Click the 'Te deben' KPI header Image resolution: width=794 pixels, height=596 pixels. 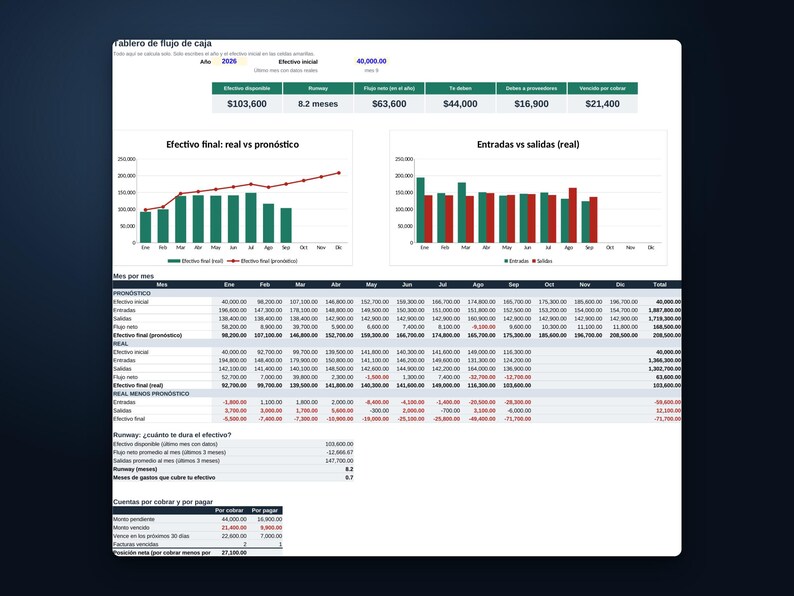click(460, 88)
